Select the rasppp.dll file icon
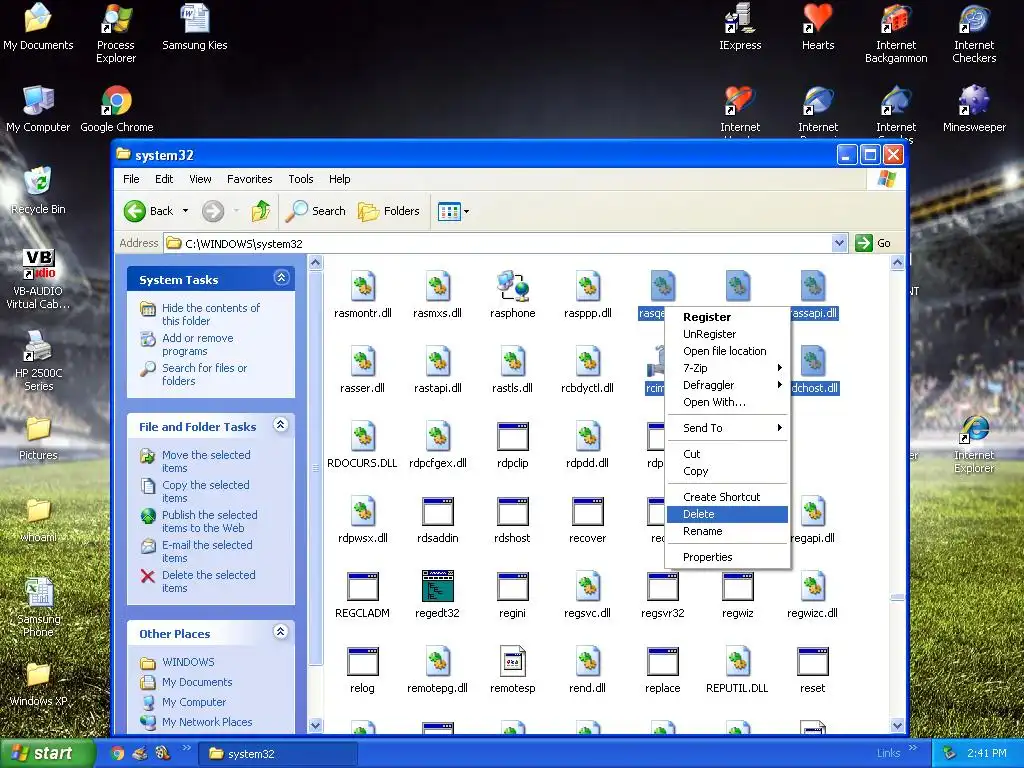The image size is (1024, 768). (588, 287)
